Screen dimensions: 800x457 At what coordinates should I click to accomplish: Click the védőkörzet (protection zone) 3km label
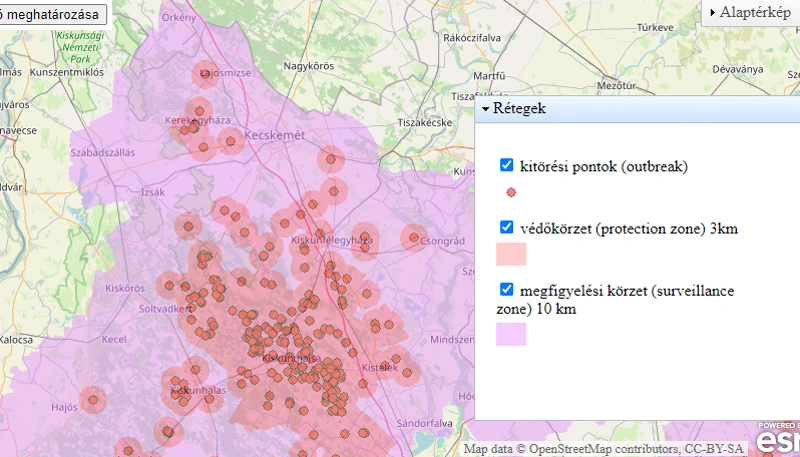coord(629,228)
